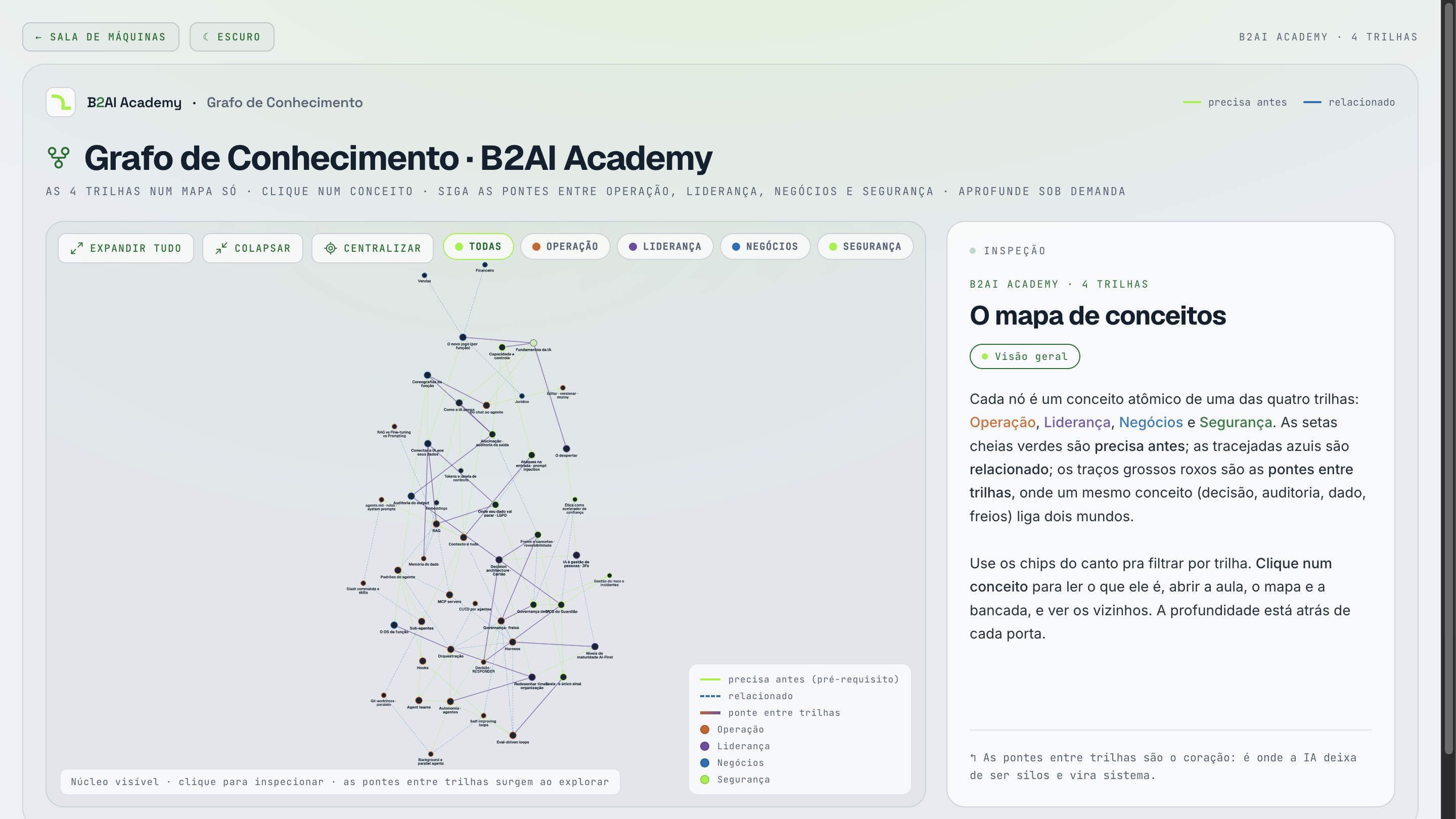1456x819 pixels.
Task: Filter the graph by Negócios
Action: [765, 246]
